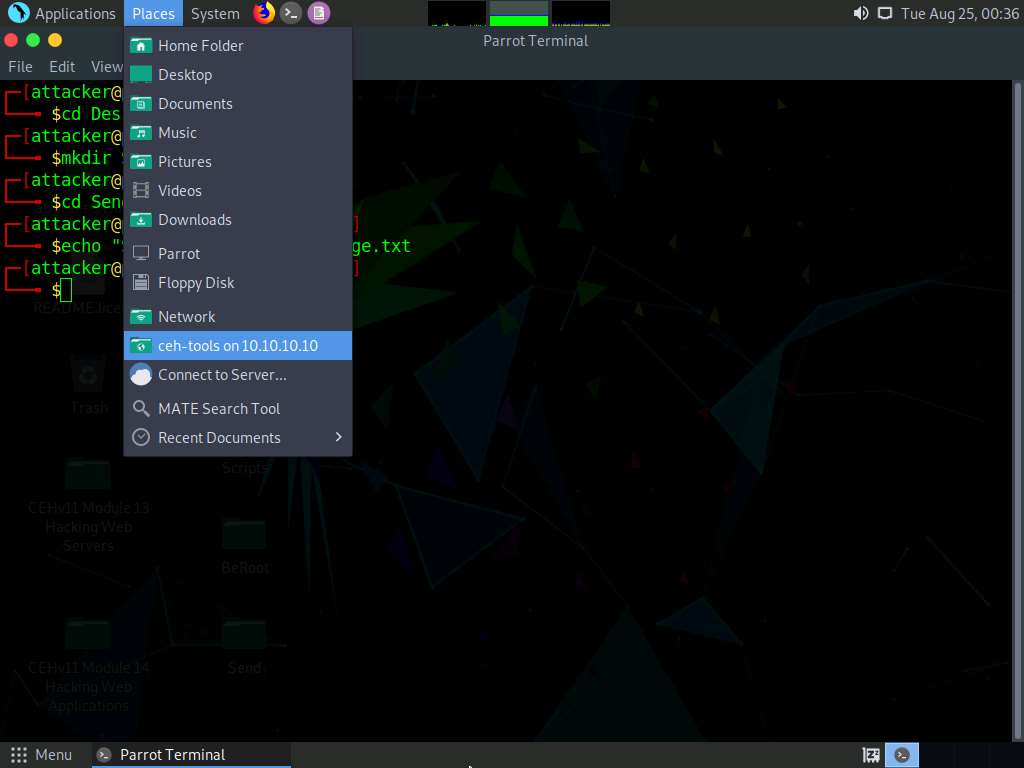The height and width of the screenshot is (768, 1024).
Task: Click the Music note folder icon
Action: point(141,133)
